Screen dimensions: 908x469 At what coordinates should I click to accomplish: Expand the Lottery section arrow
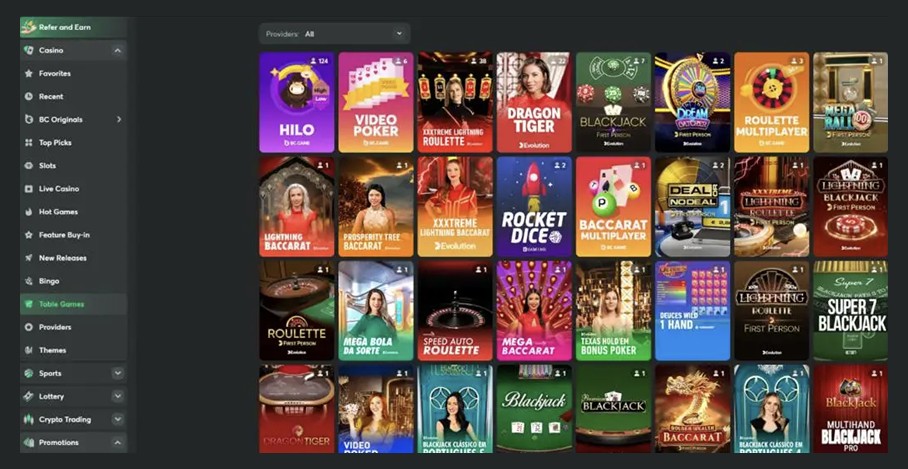(118, 396)
